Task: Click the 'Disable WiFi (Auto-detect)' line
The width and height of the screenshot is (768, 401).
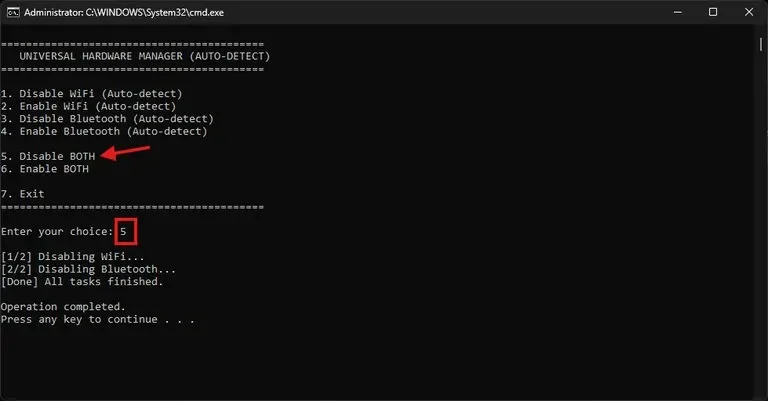Action: [x=92, y=94]
